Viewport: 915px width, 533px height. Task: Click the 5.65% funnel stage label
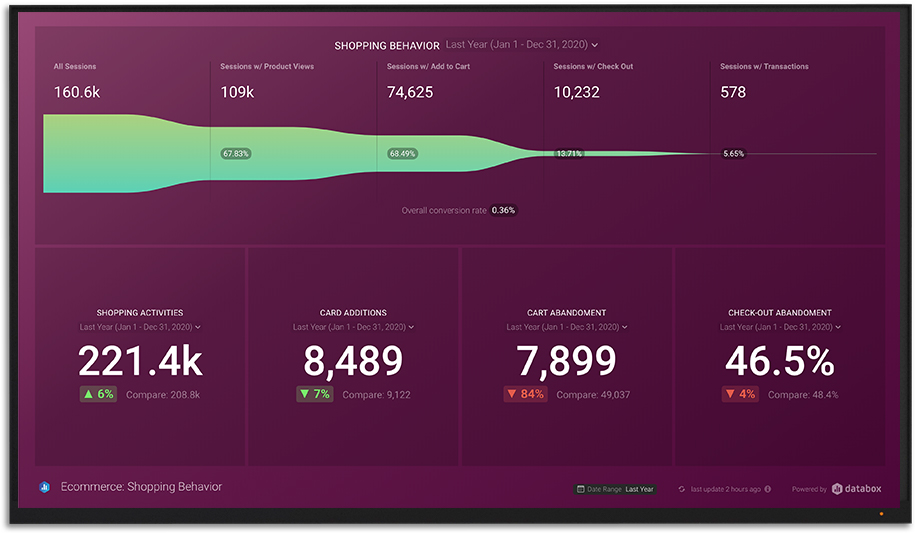click(734, 154)
